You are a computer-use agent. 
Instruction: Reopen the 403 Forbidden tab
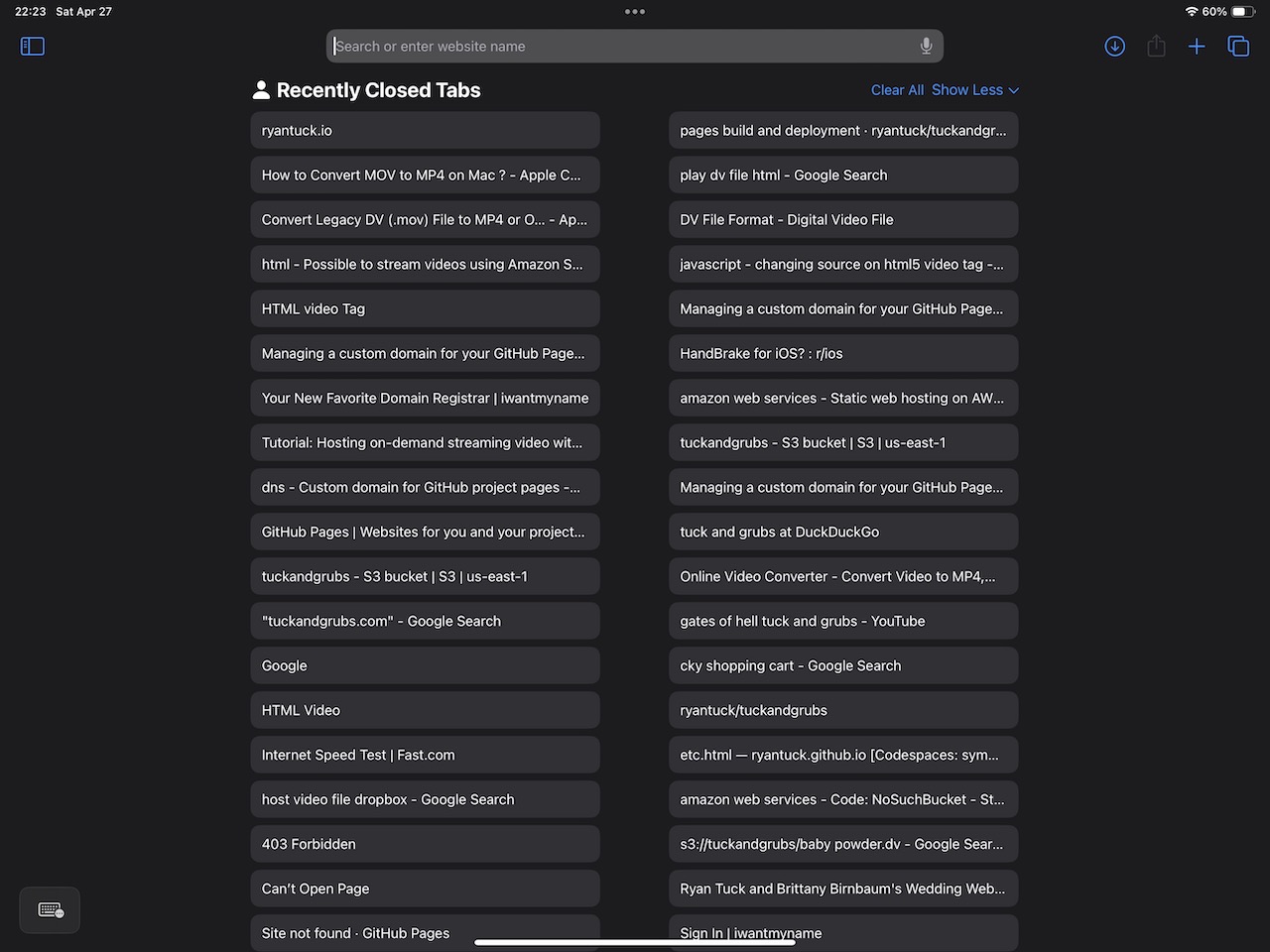pyautogui.click(x=425, y=845)
